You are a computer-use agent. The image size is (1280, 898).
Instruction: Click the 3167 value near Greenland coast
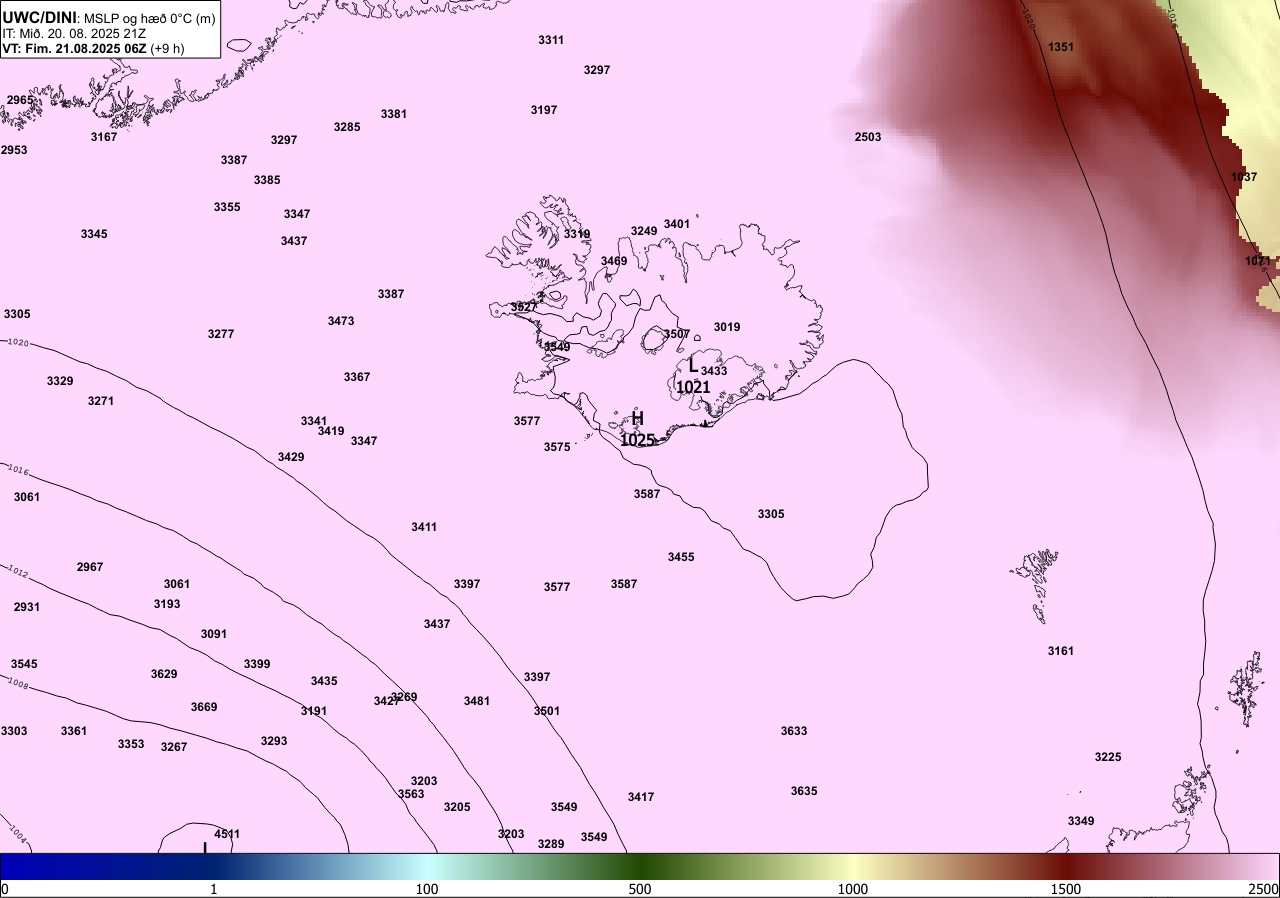[x=104, y=137]
